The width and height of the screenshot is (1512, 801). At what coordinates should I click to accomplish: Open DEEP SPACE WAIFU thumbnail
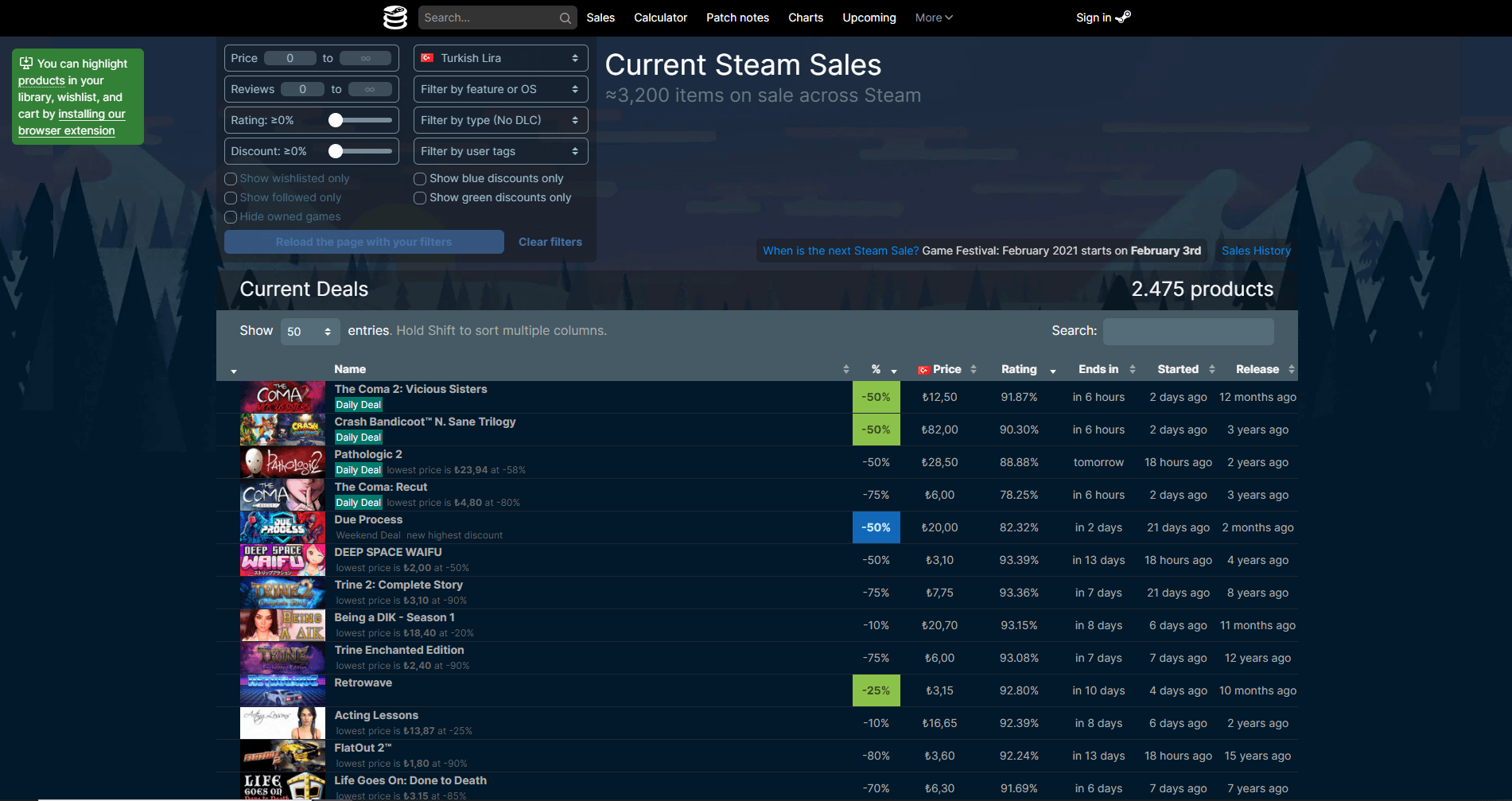pos(282,560)
